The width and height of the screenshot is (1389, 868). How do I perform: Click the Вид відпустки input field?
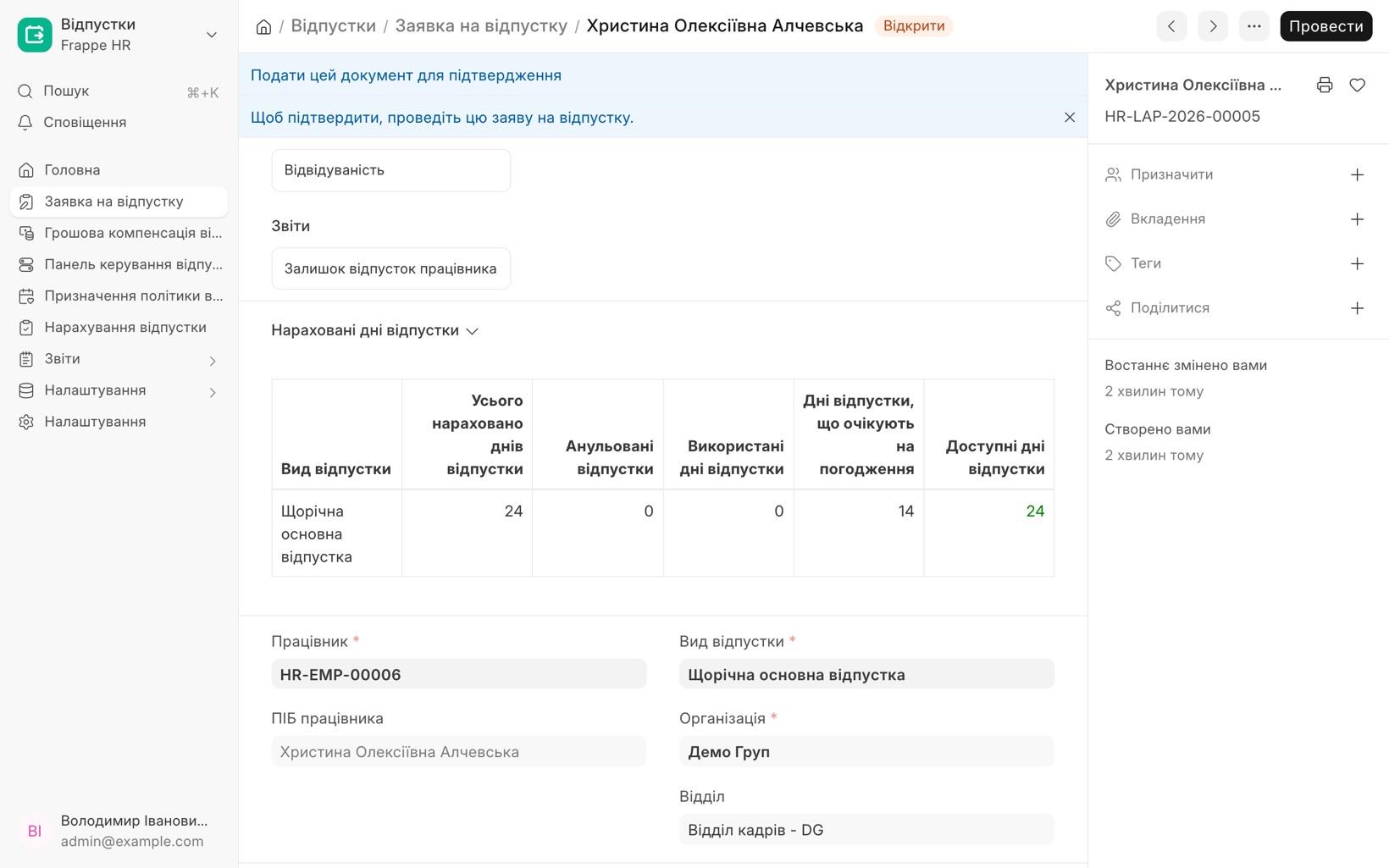coord(866,674)
